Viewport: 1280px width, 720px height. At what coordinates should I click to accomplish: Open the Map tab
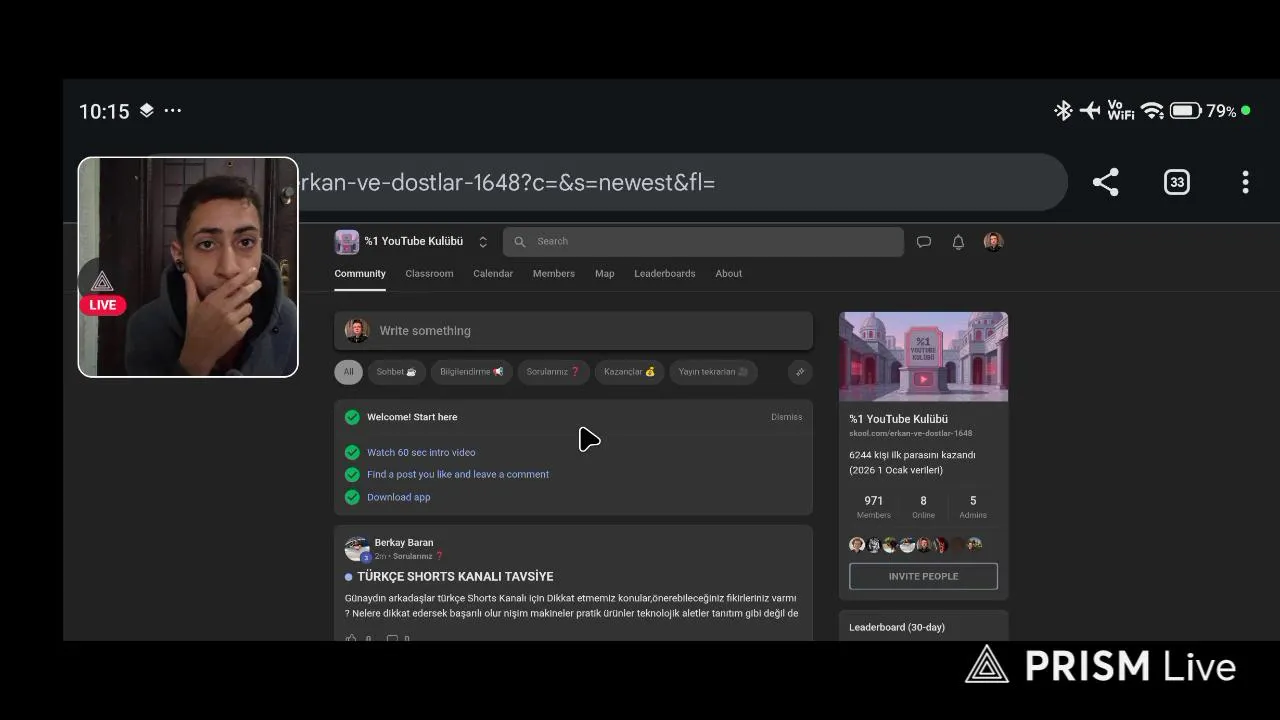(x=604, y=273)
